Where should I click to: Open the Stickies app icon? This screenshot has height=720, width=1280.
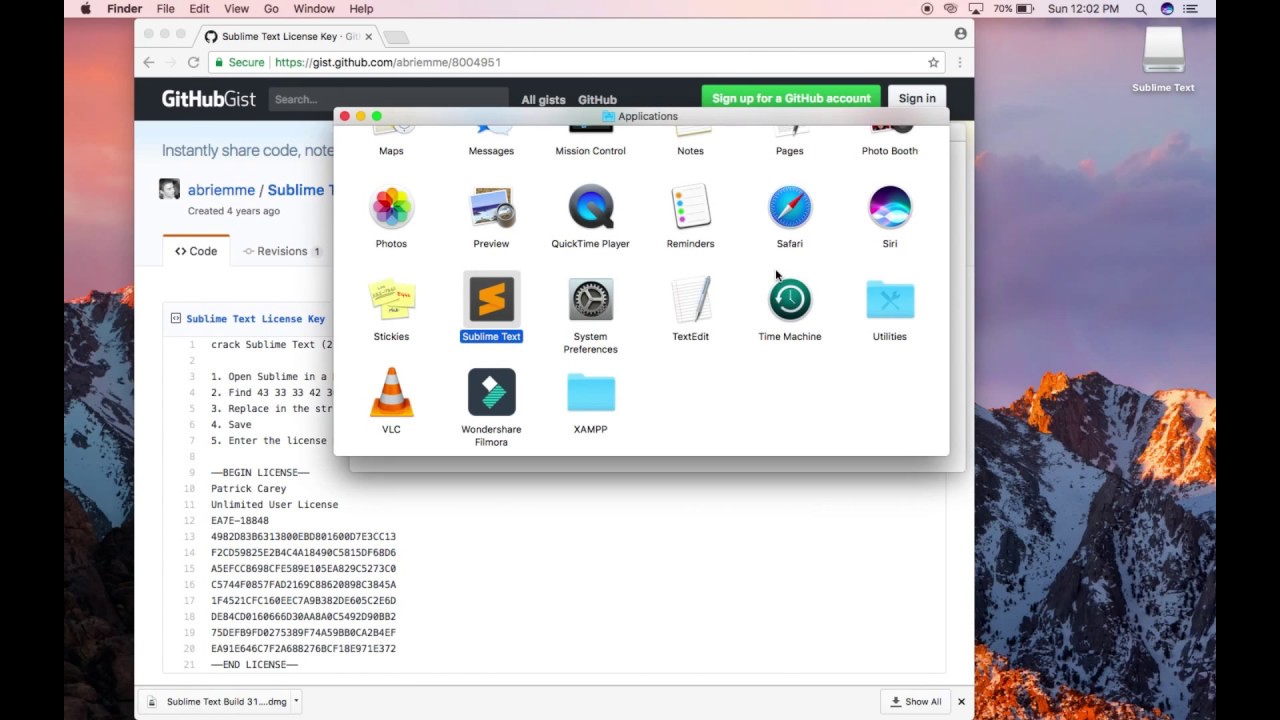pyautogui.click(x=391, y=300)
